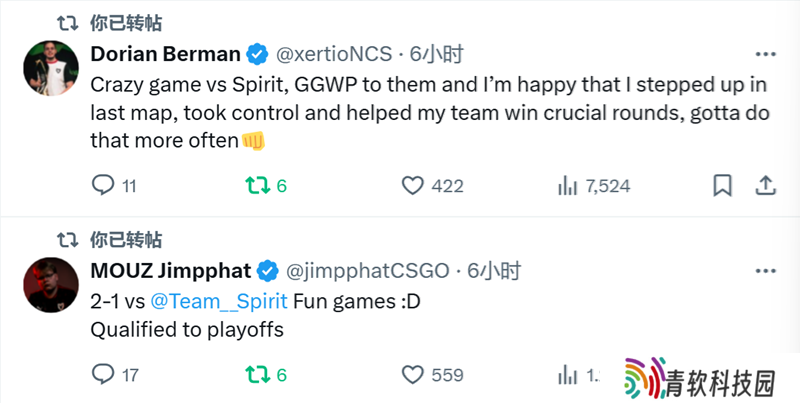800x403 pixels.
Task: Open more options on Dorian Berman's tweet
Action: click(765, 54)
